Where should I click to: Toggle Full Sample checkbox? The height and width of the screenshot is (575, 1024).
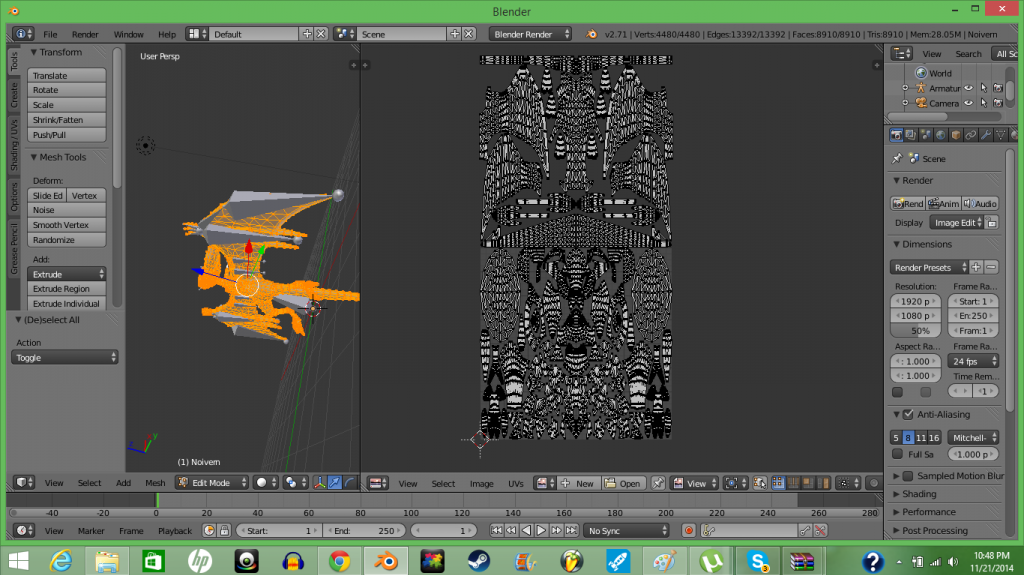[897, 454]
